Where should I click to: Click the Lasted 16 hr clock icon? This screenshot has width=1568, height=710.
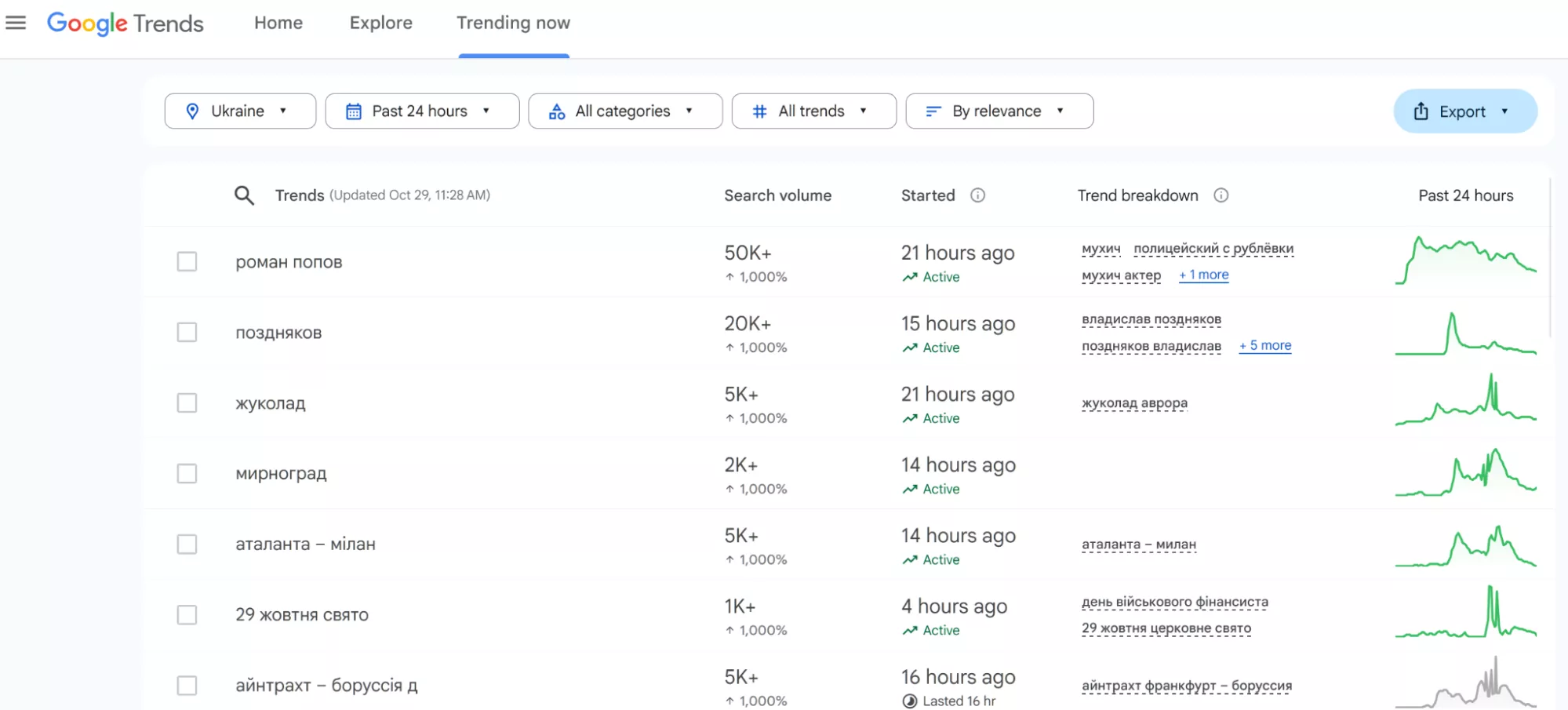[x=909, y=701]
